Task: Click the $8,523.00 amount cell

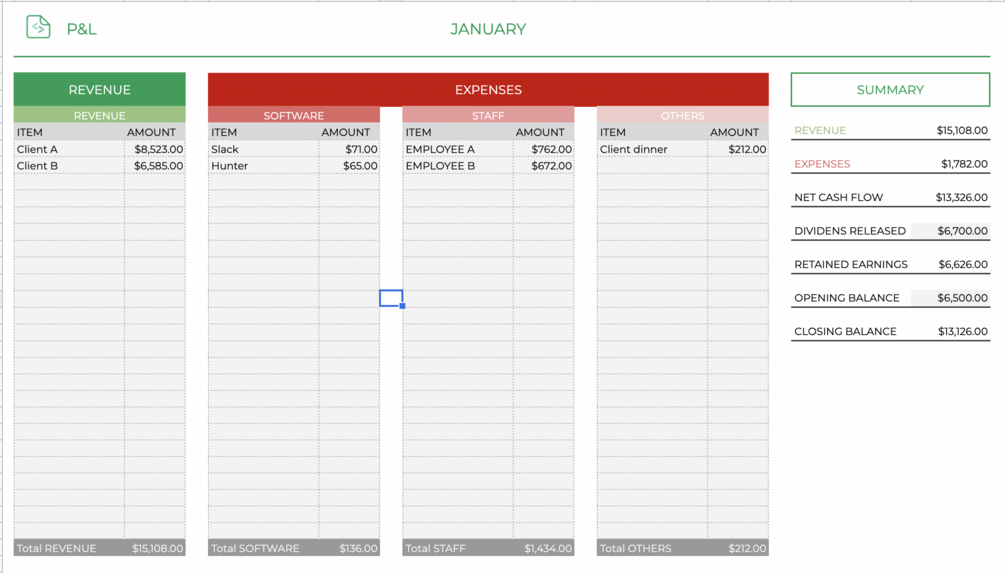Action: (155, 149)
